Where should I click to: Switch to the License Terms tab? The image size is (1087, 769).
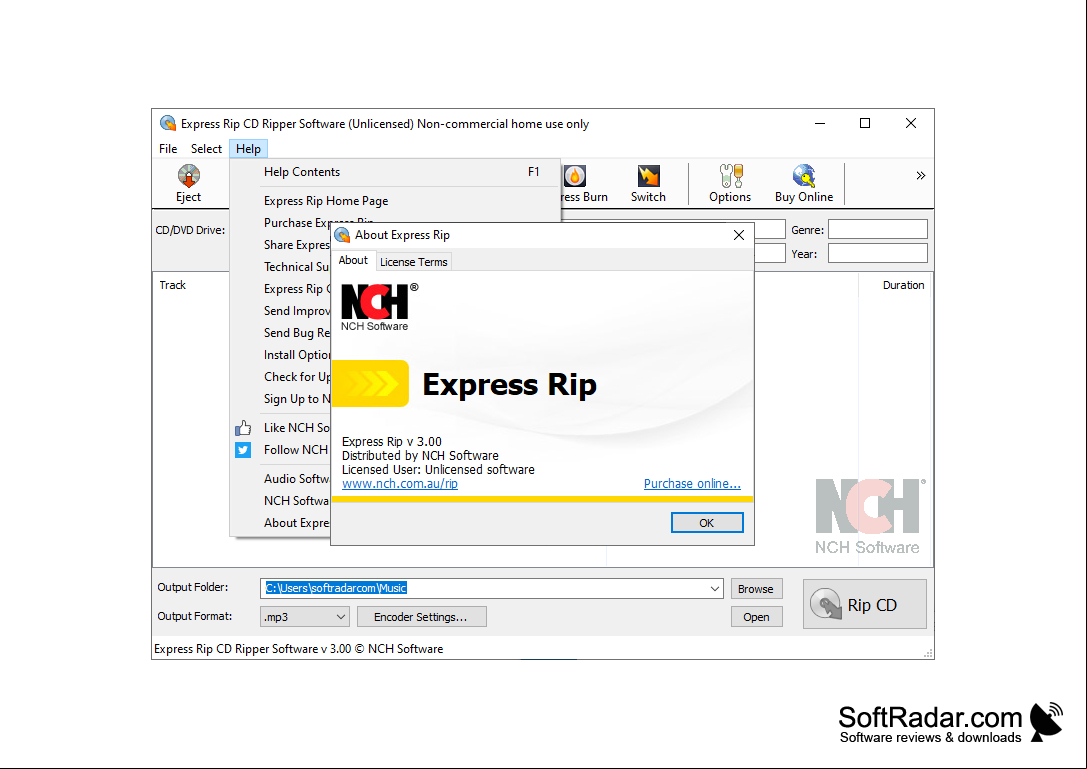pos(414,262)
